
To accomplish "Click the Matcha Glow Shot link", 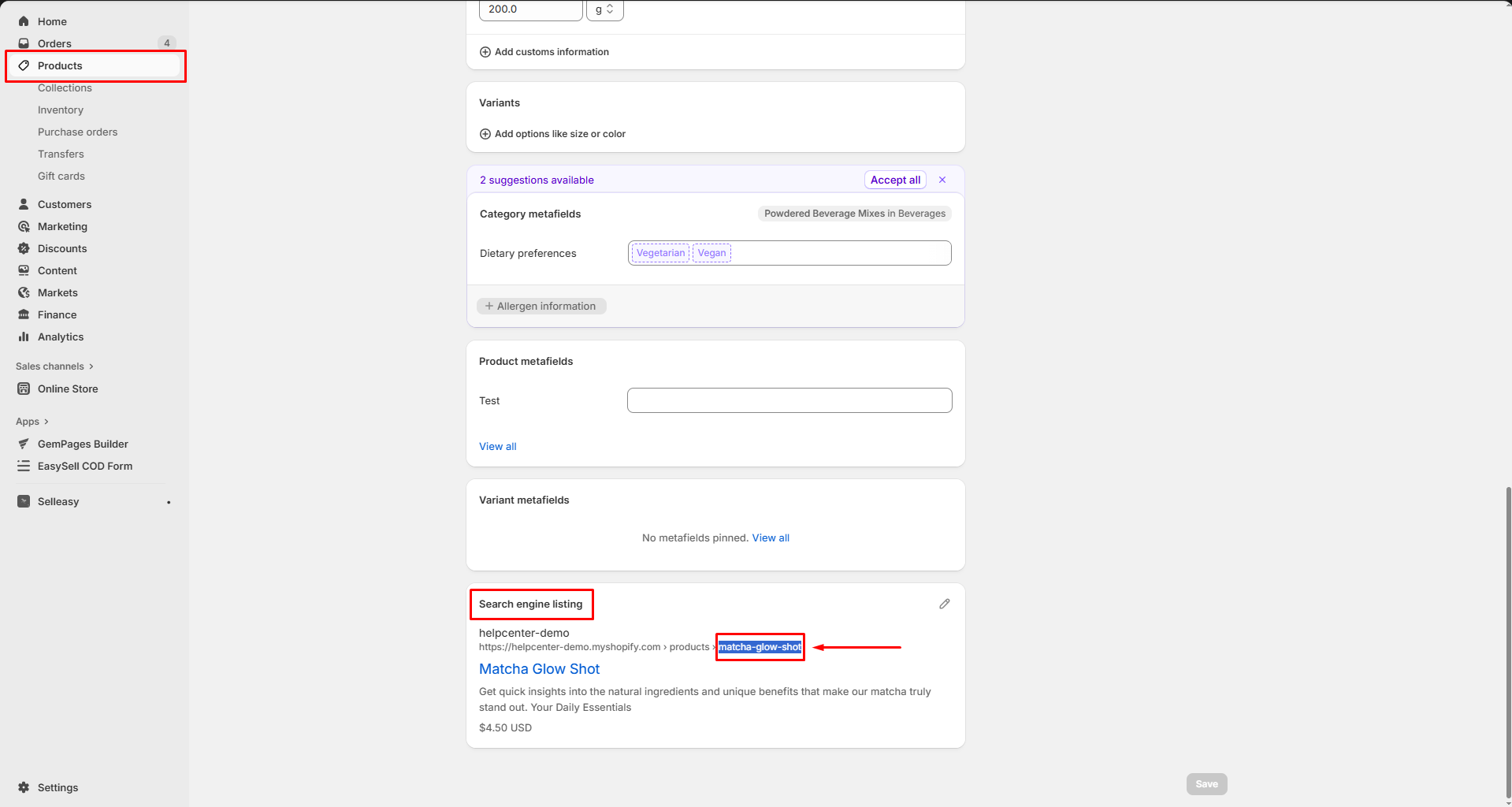I will (x=539, y=669).
